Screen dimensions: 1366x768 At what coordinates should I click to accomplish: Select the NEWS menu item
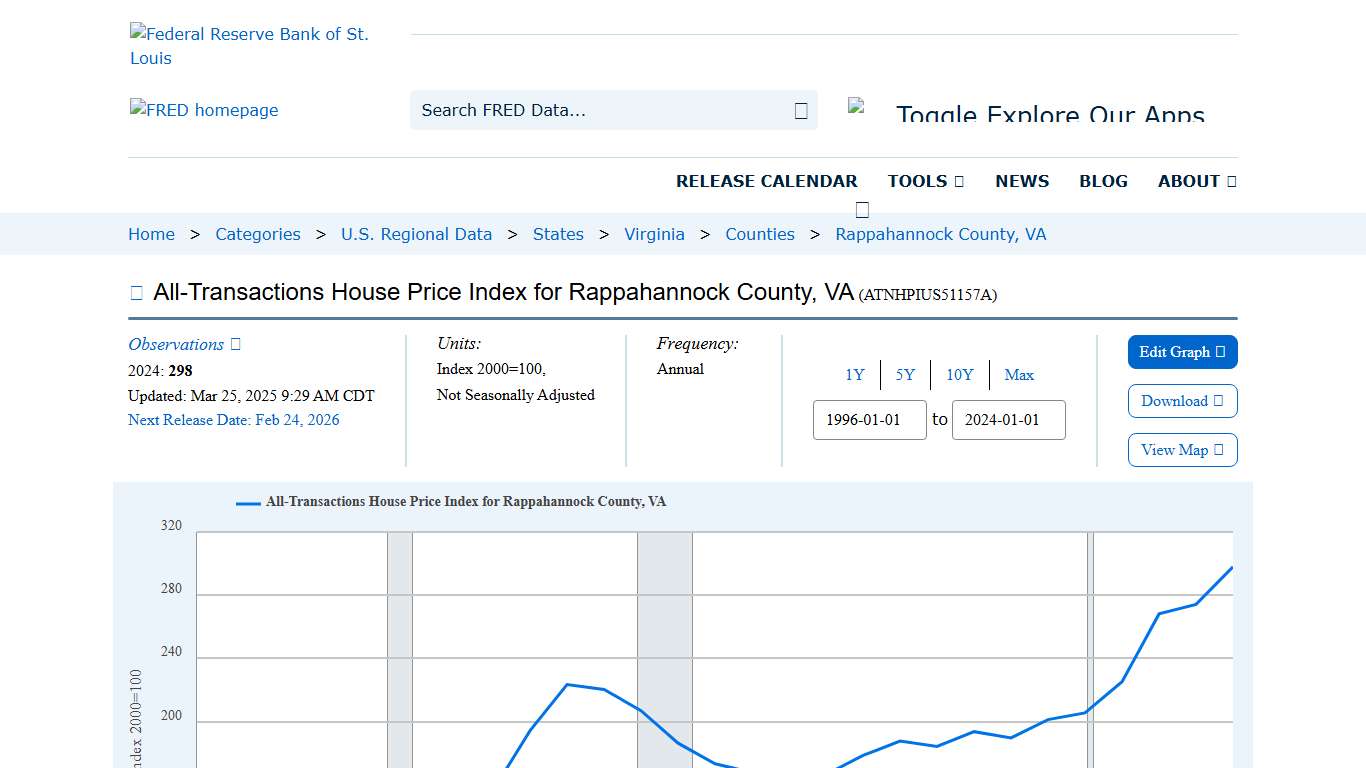click(x=1021, y=181)
